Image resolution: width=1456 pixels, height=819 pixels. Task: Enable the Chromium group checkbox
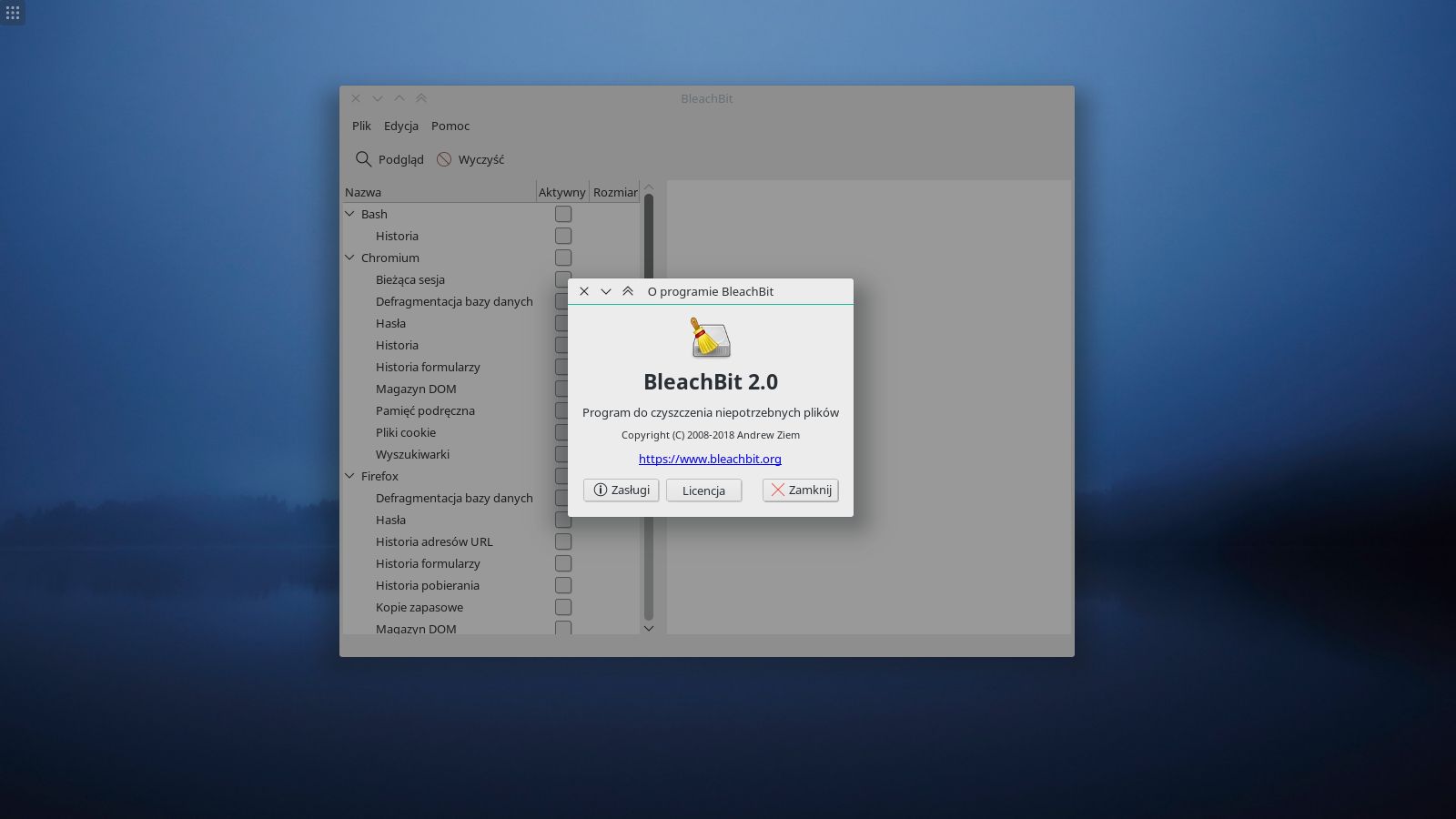pos(563,258)
